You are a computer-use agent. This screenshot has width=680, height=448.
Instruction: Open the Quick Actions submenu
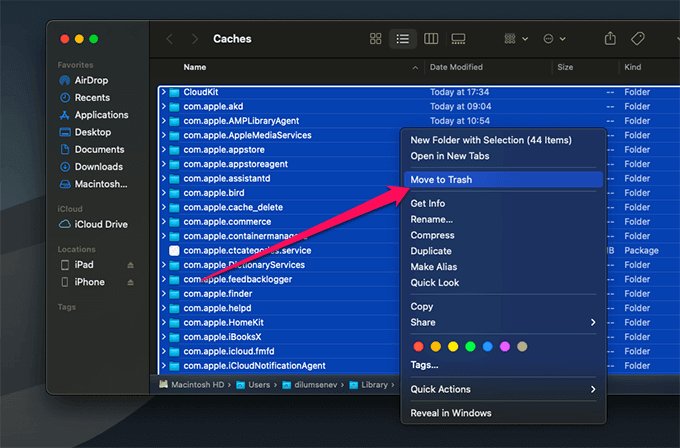pos(503,389)
